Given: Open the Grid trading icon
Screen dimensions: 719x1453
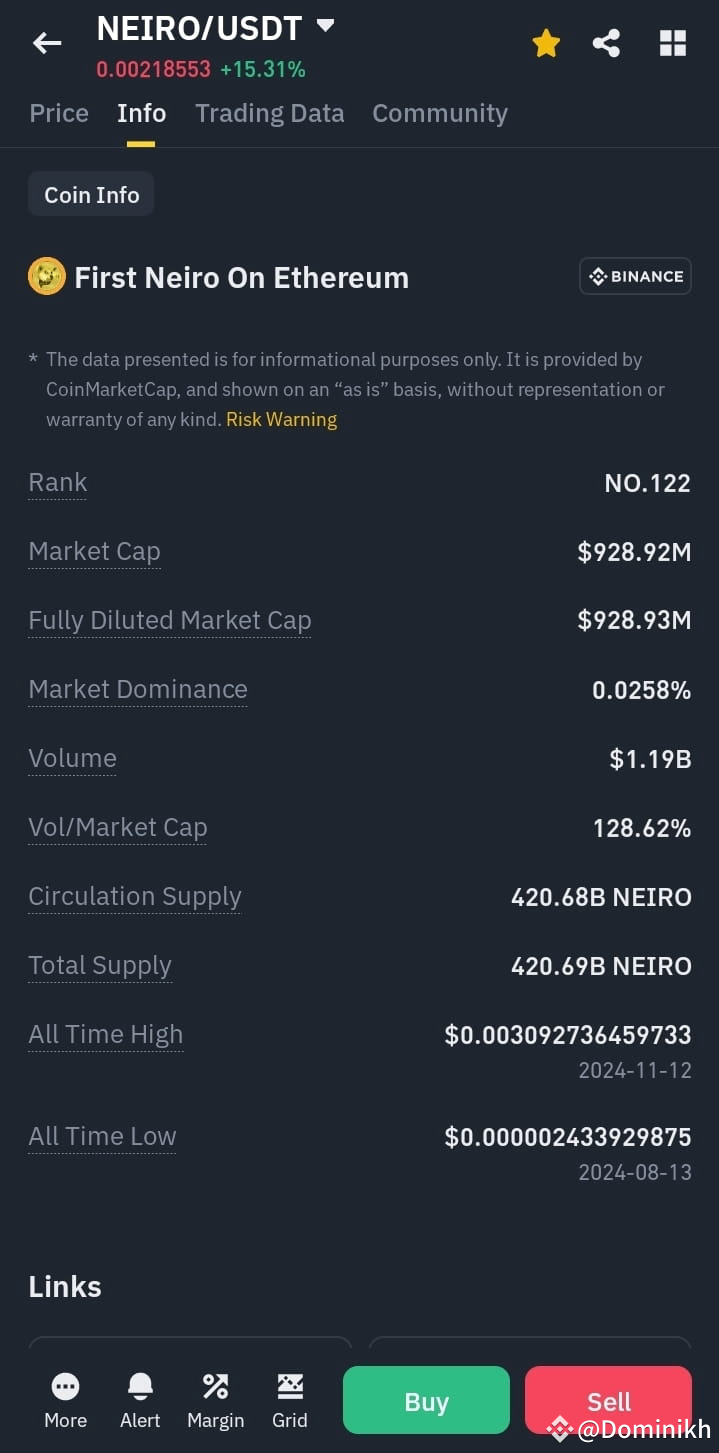Looking at the screenshot, I should [x=290, y=1400].
